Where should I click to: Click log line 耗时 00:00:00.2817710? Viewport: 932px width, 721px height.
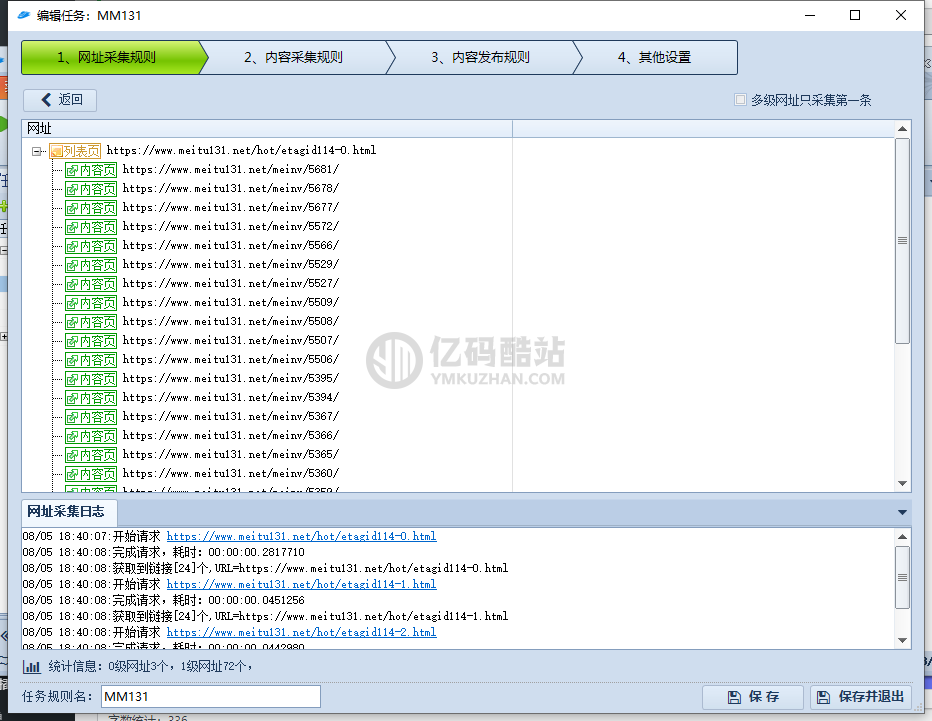pyautogui.click(x=163, y=552)
